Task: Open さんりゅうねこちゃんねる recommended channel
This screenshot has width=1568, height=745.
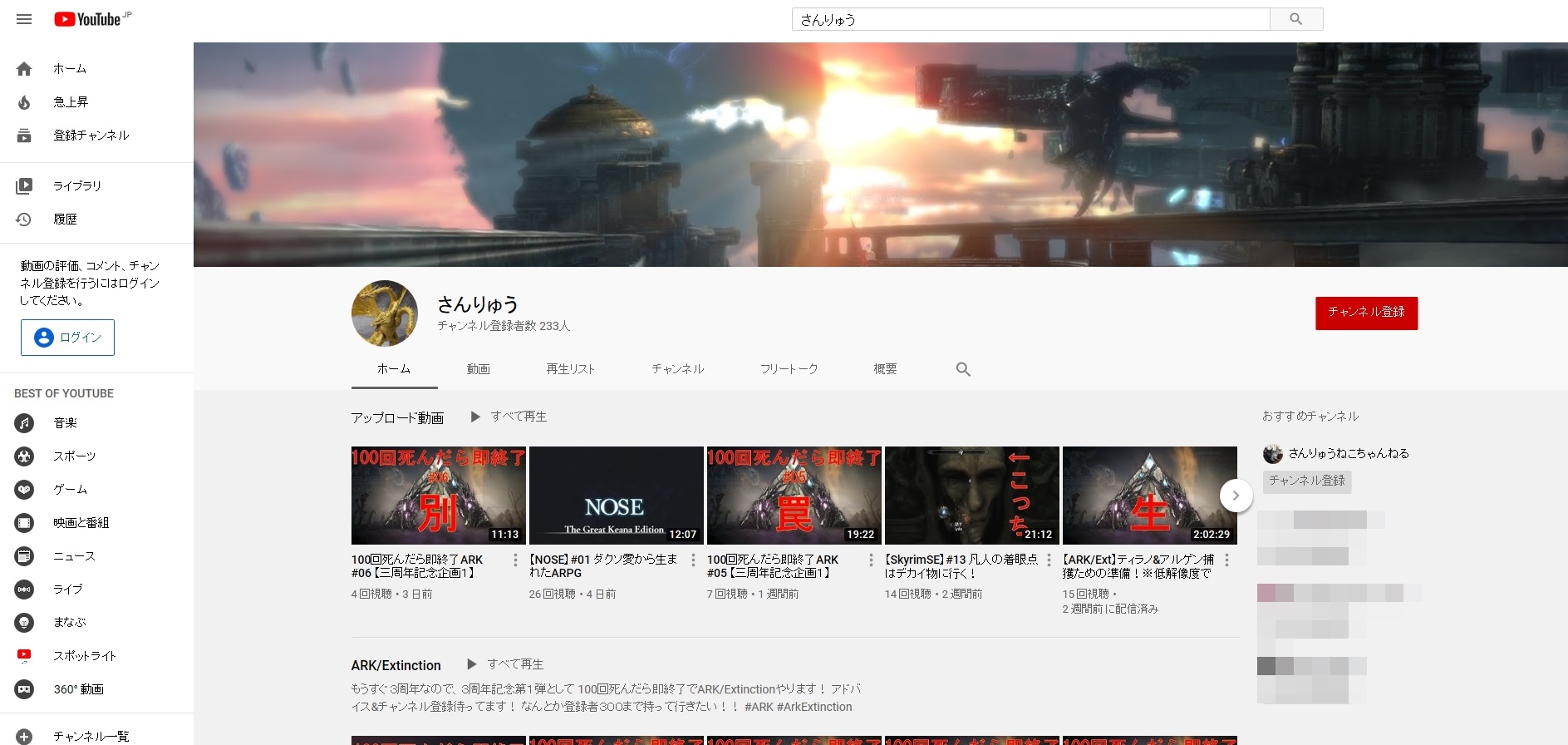Action: (x=1348, y=454)
